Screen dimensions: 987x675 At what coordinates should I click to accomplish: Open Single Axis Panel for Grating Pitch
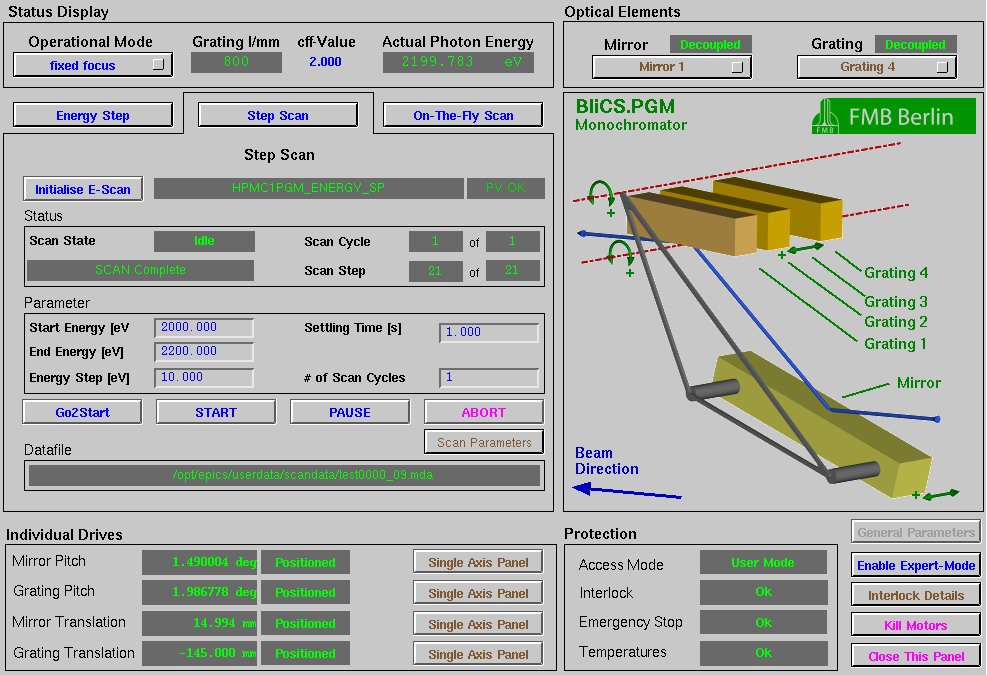(x=478, y=593)
